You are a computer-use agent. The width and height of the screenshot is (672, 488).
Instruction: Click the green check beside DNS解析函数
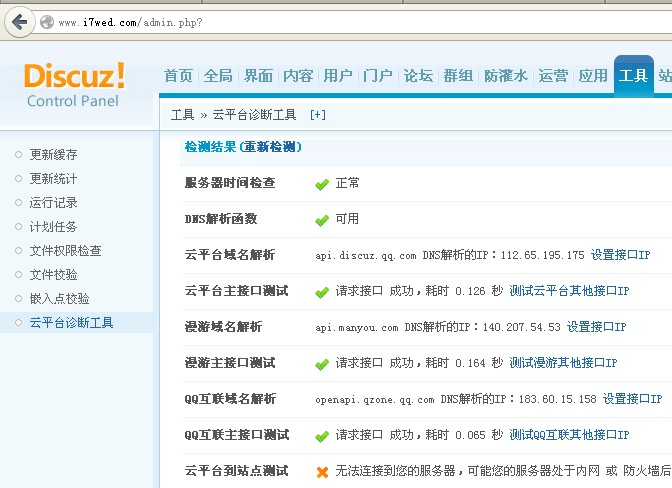322,221
